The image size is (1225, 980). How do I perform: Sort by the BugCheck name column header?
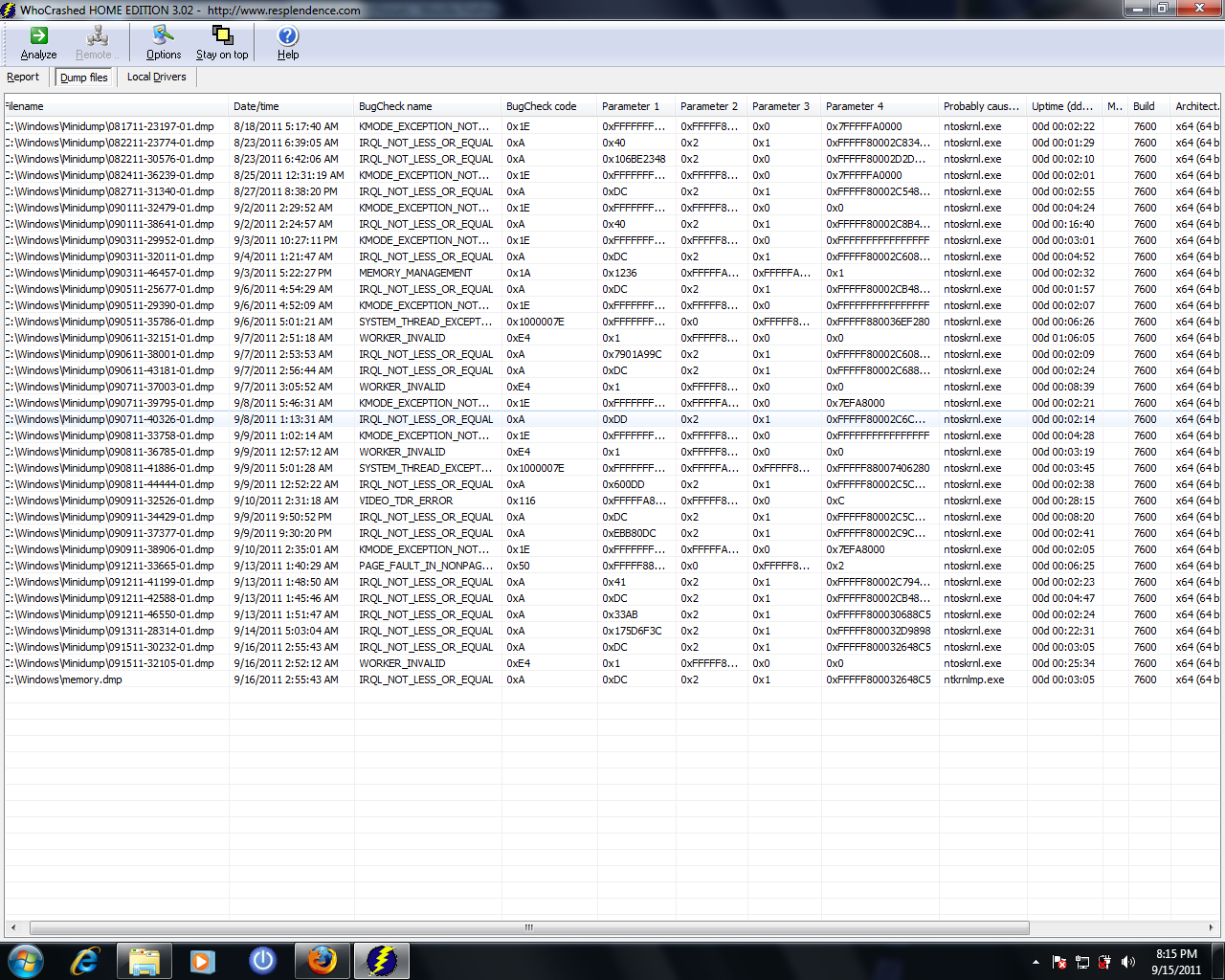pyautogui.click(x=428, y=106)
